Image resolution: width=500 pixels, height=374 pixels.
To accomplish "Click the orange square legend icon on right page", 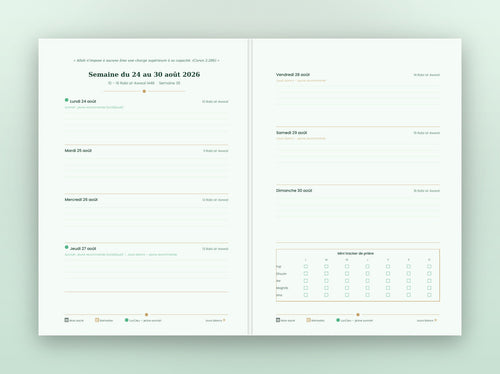I will point(309,320).
